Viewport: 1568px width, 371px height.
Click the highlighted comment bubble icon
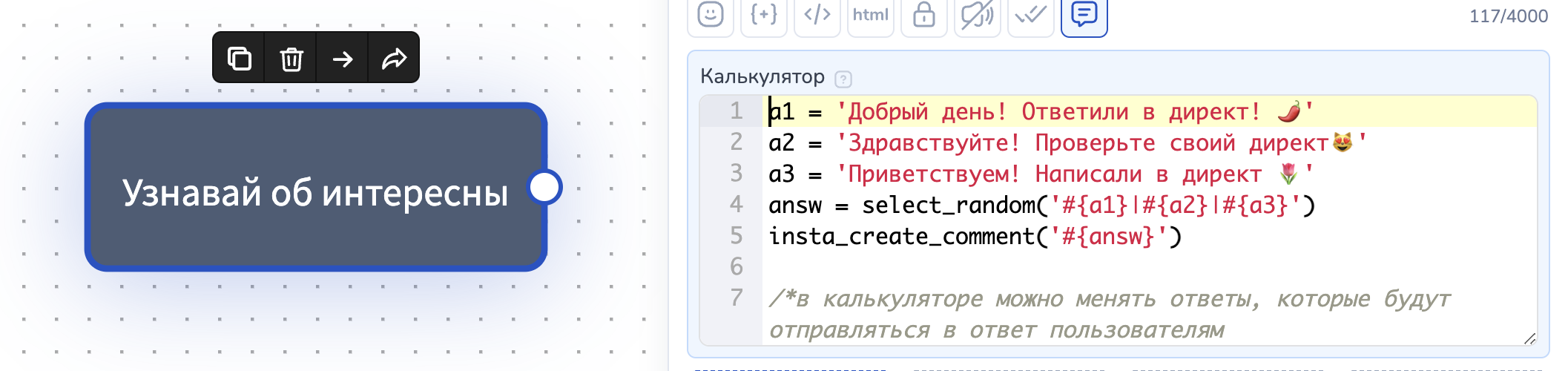(1084, 15)
